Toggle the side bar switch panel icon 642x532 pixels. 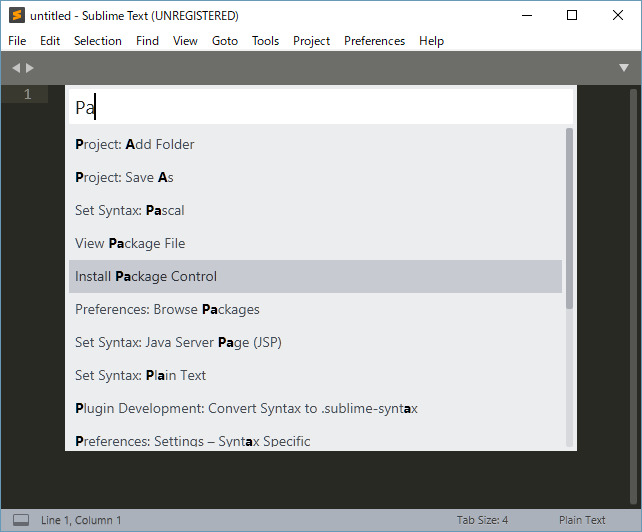point(21,520)
